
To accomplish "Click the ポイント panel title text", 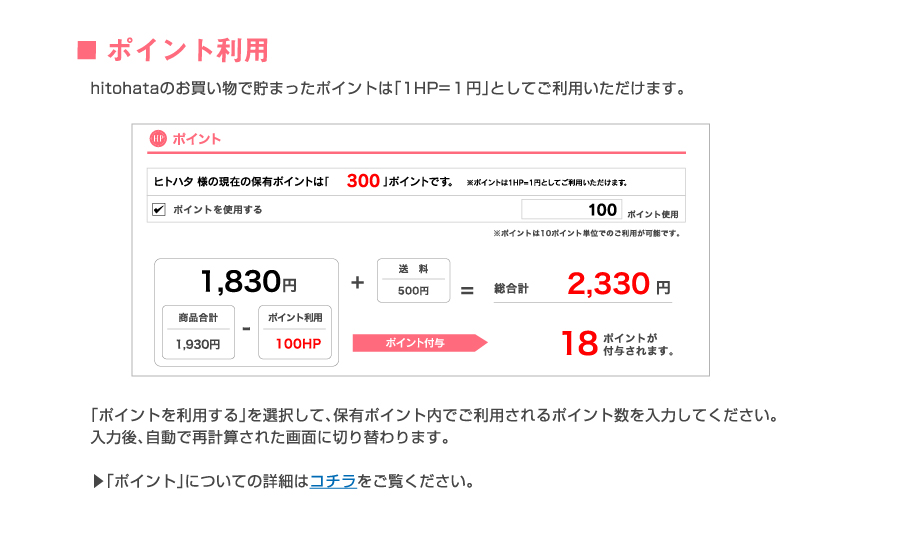I will click(x=196, y=139).
